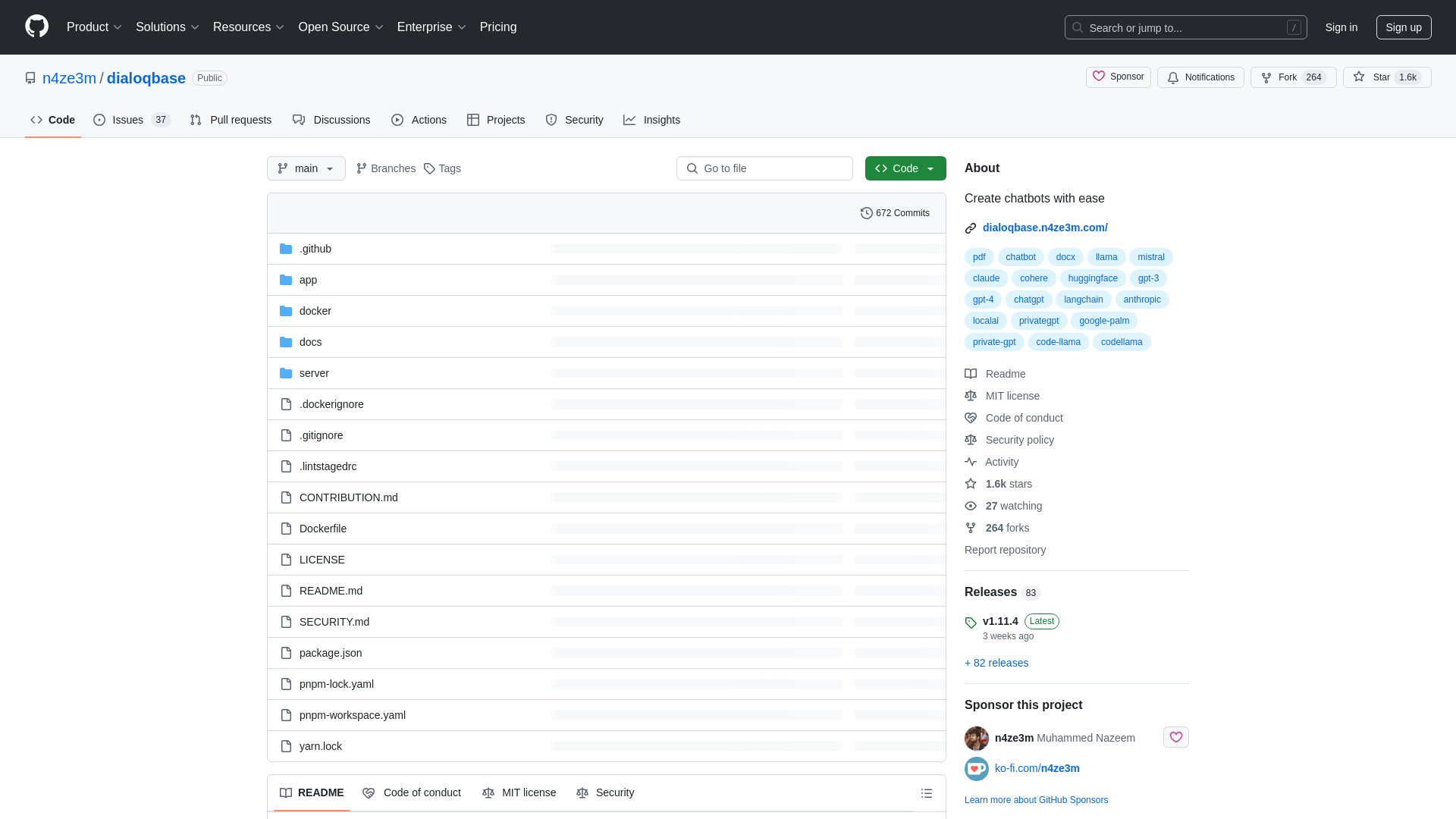Click the search magnifier icon in header
Screen dimensions: 1456x819
tap(1078, 27)
